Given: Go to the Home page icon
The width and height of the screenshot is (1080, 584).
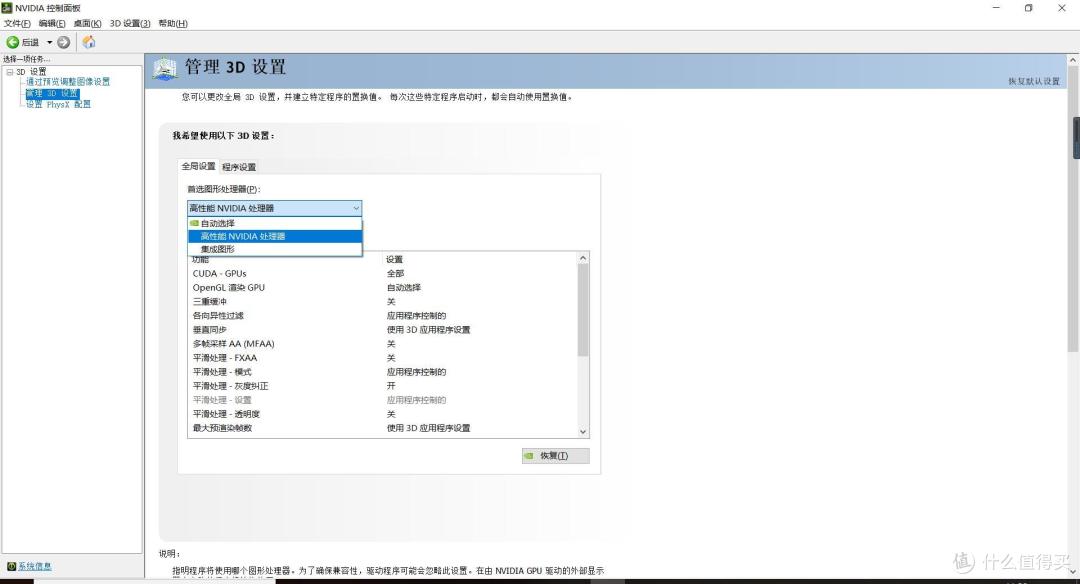Looking at the screenshot, I should pos(89,43).
